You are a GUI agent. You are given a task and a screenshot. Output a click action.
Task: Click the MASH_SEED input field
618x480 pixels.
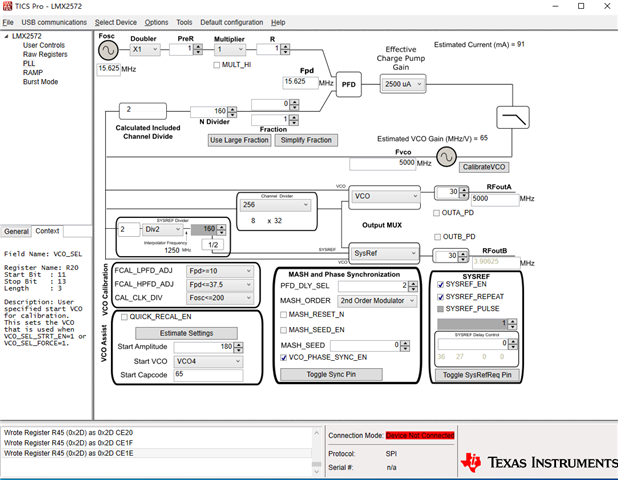tap(365, 346)
